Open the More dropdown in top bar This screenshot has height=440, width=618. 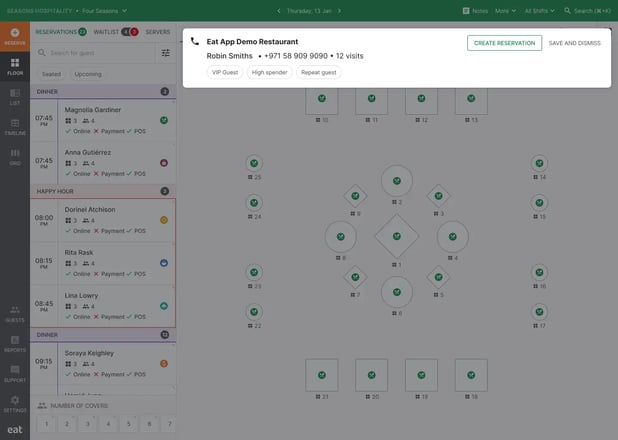click(x=505, y=11)
